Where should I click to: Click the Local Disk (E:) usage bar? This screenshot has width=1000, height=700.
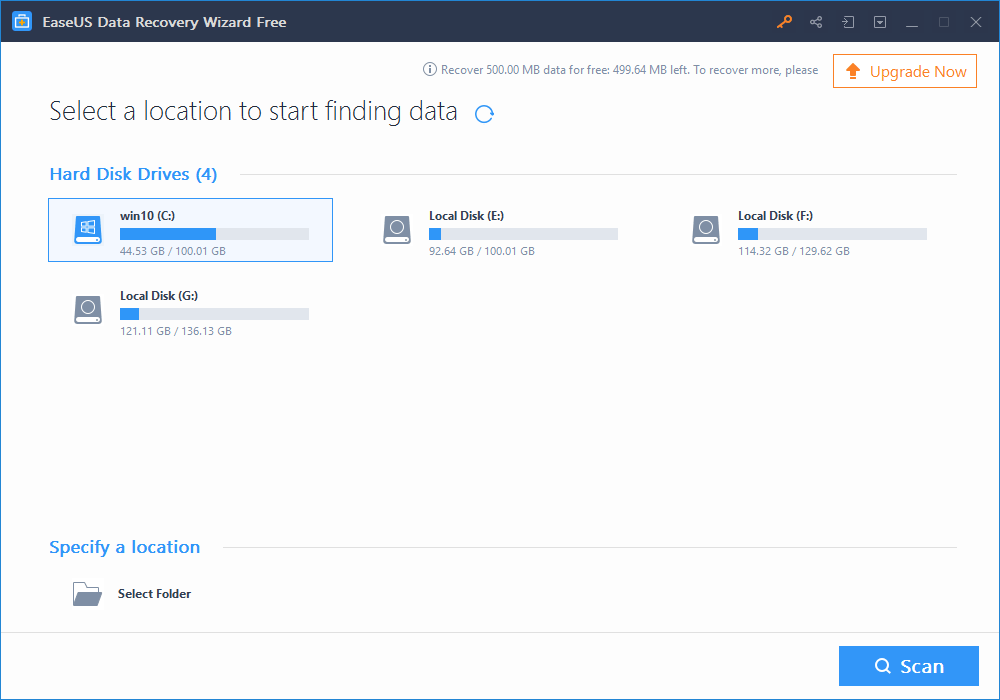[x=523, y=234]
